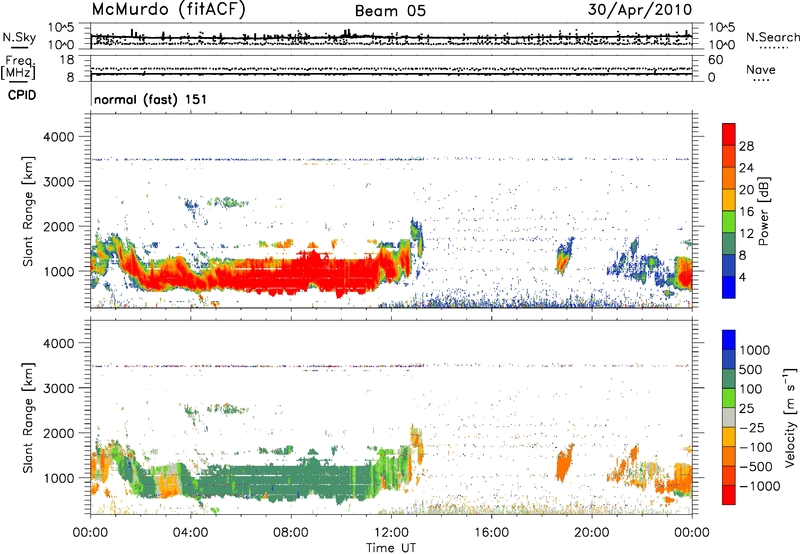
Task: Select the Slant Range label of Velocity panel
Action: [28, 418]
